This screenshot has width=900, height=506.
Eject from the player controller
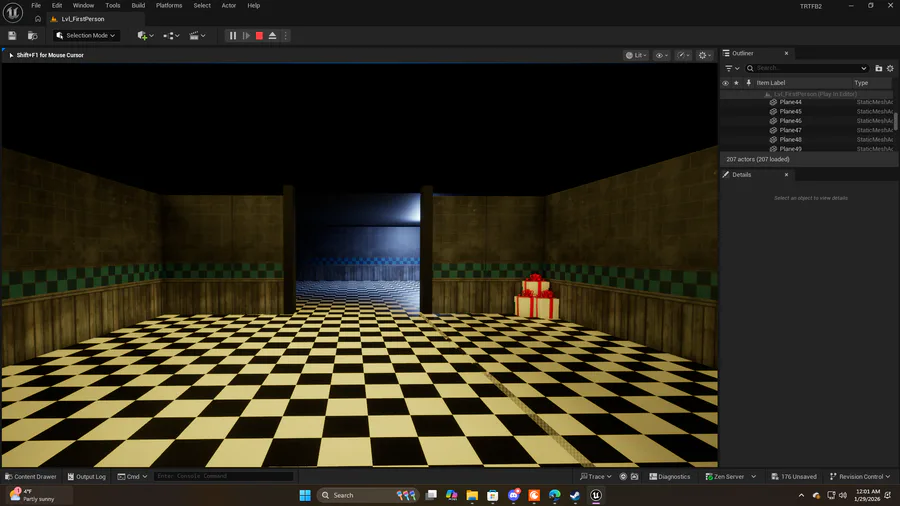pyautogui.click(x=273, y=36)
